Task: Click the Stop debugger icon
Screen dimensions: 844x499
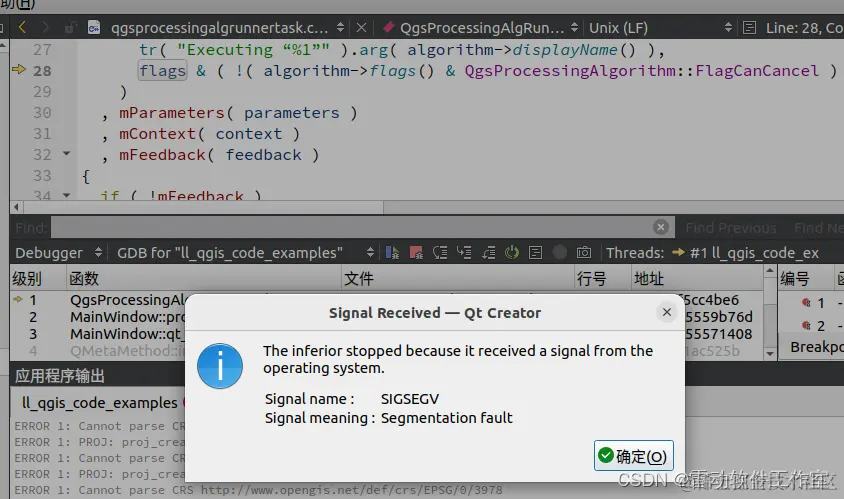Action: click(416, 252)
